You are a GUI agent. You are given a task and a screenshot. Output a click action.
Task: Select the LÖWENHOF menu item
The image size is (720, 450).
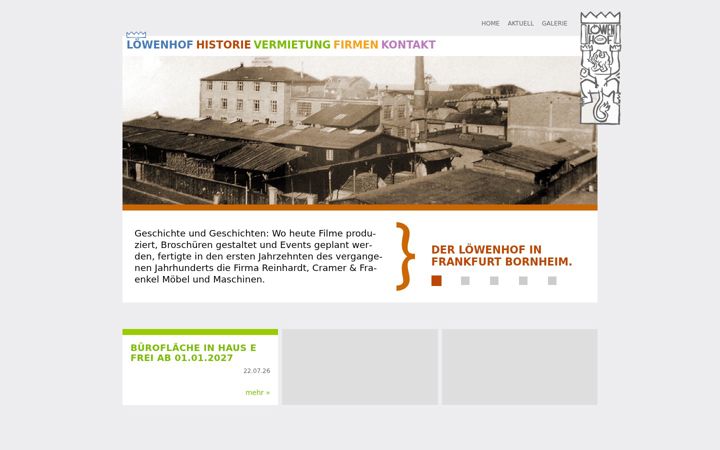click(160, 45)
